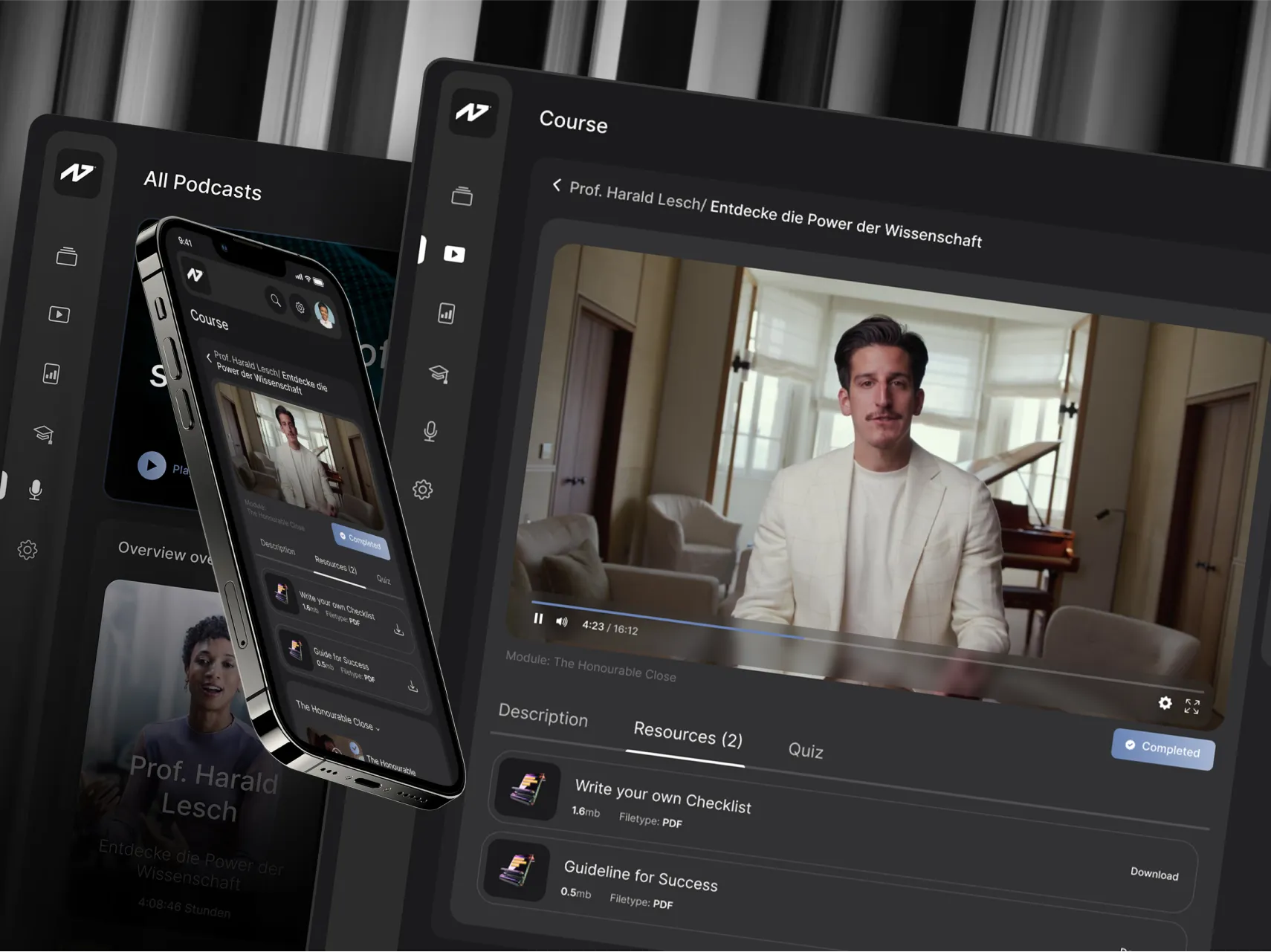Open the Quiz tab on the phone
Image resolution: width=1271 pixels, height=952 pixels.
(384, 579)
